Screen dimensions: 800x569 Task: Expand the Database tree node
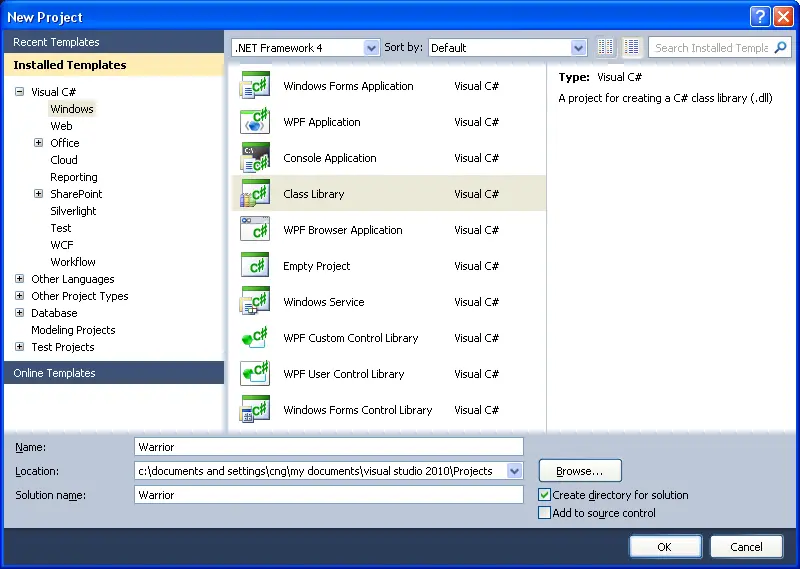[19, 312]
